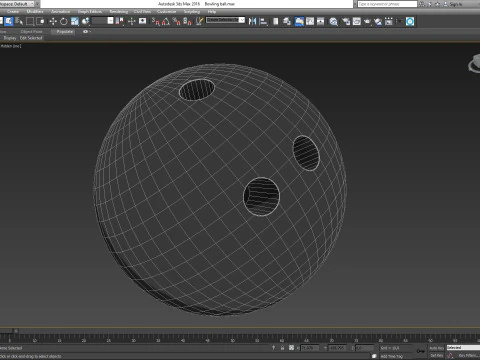Switch to the Object Paint ribbon tab

pyautogui.click(x=31, y=32)
